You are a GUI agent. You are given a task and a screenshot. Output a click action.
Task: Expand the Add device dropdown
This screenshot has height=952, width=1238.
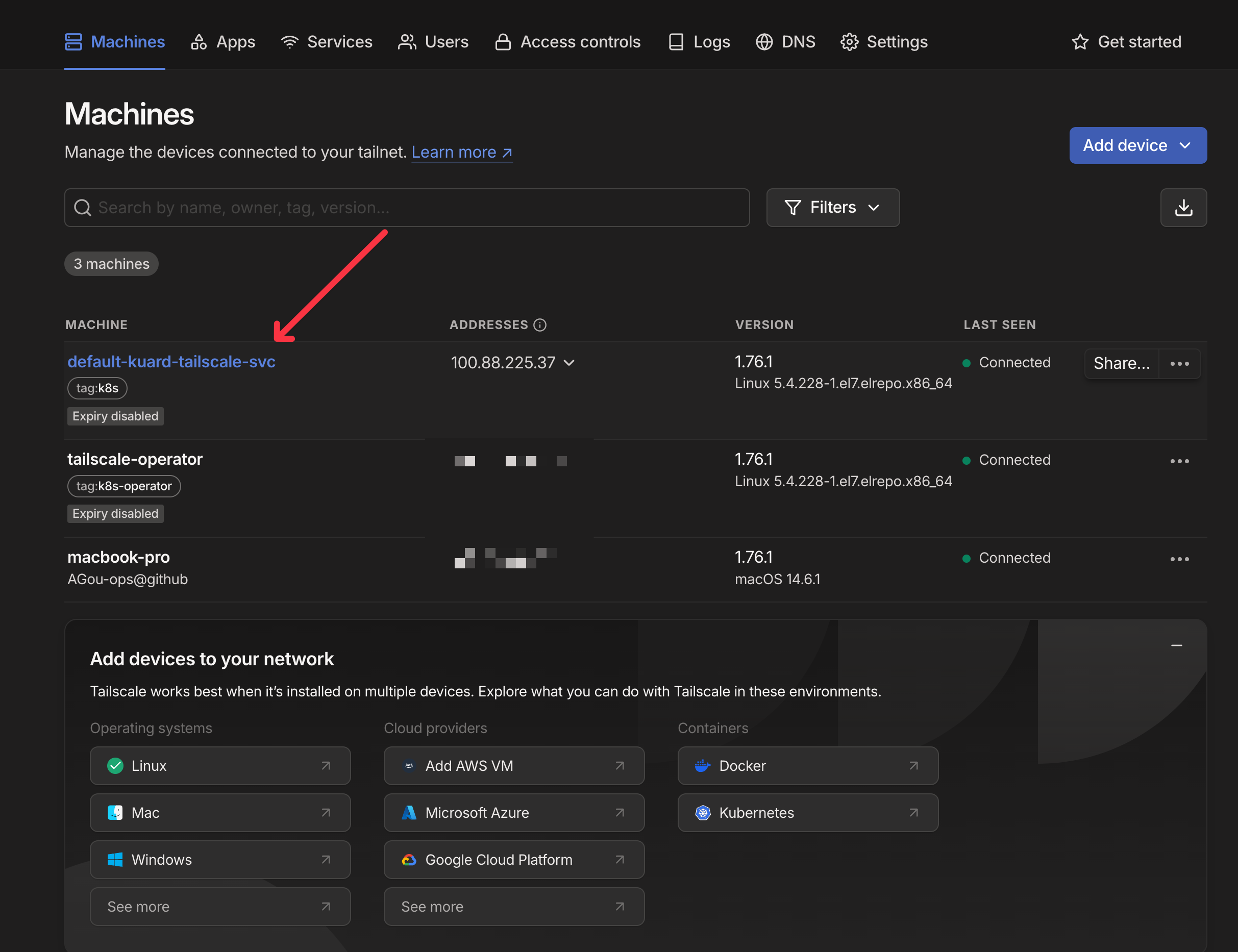coord(1137,145)
